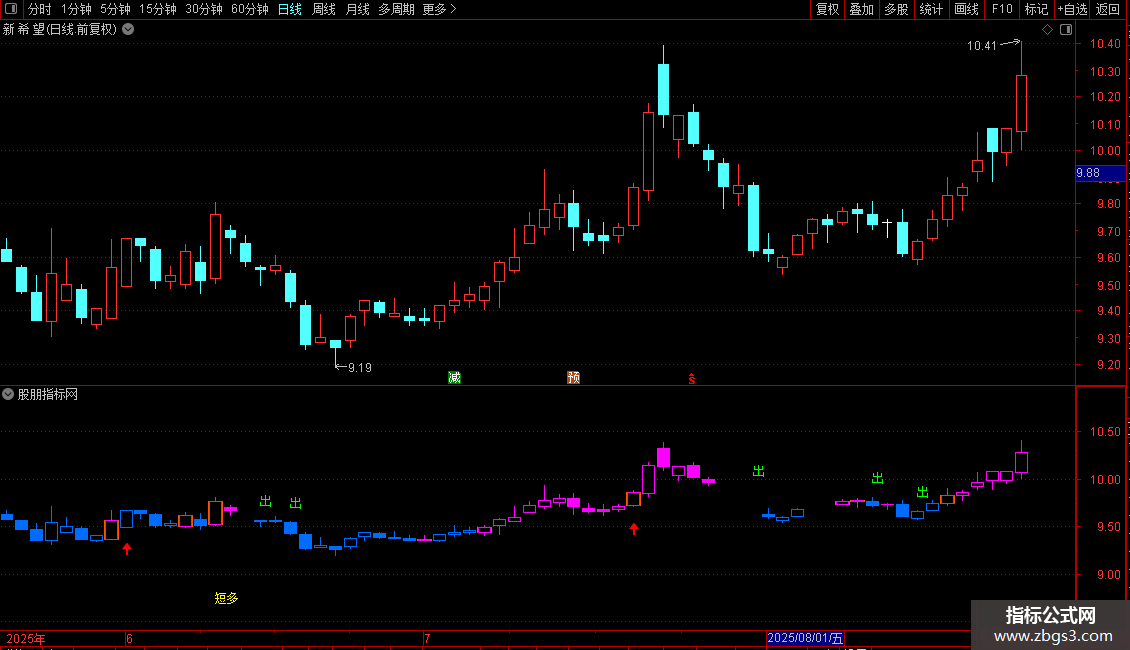Switch to 分时 view tab

click(40, 9)
